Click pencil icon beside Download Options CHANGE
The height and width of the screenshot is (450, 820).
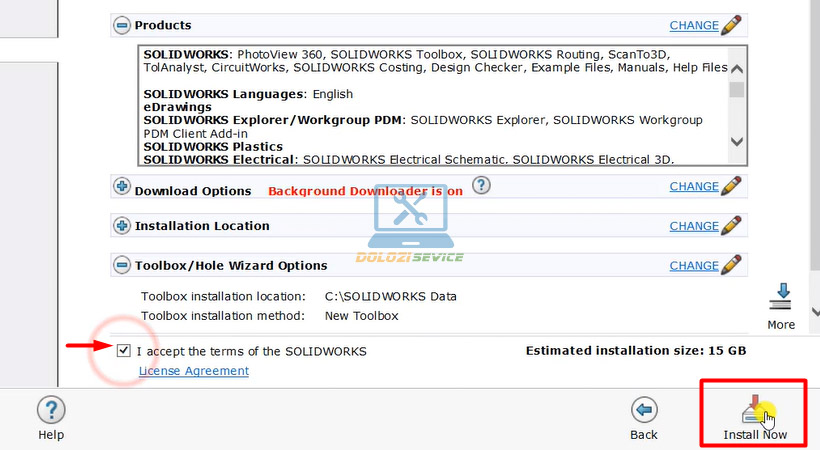point(731,186)
